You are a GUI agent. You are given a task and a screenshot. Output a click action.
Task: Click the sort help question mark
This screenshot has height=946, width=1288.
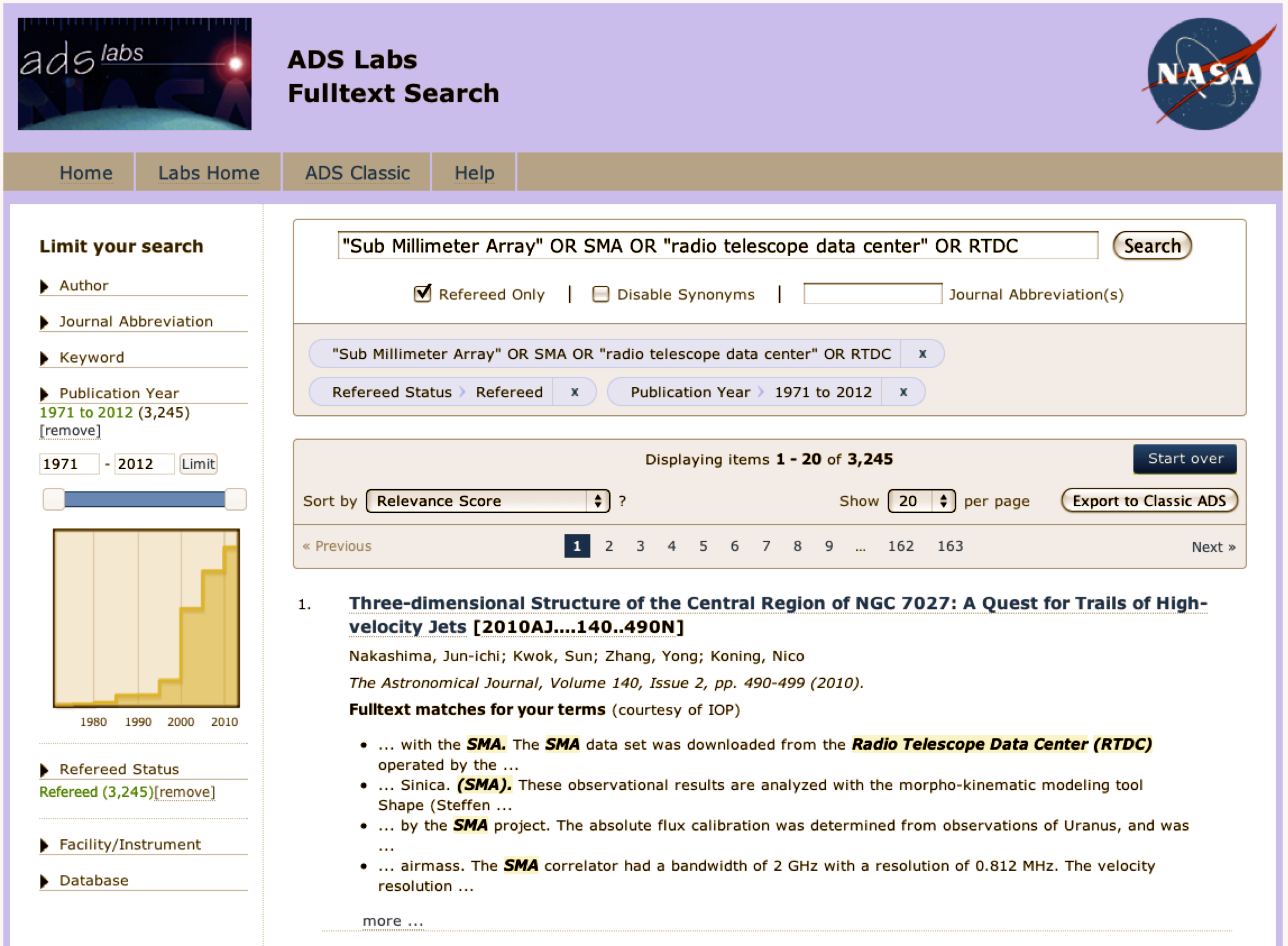622,502
